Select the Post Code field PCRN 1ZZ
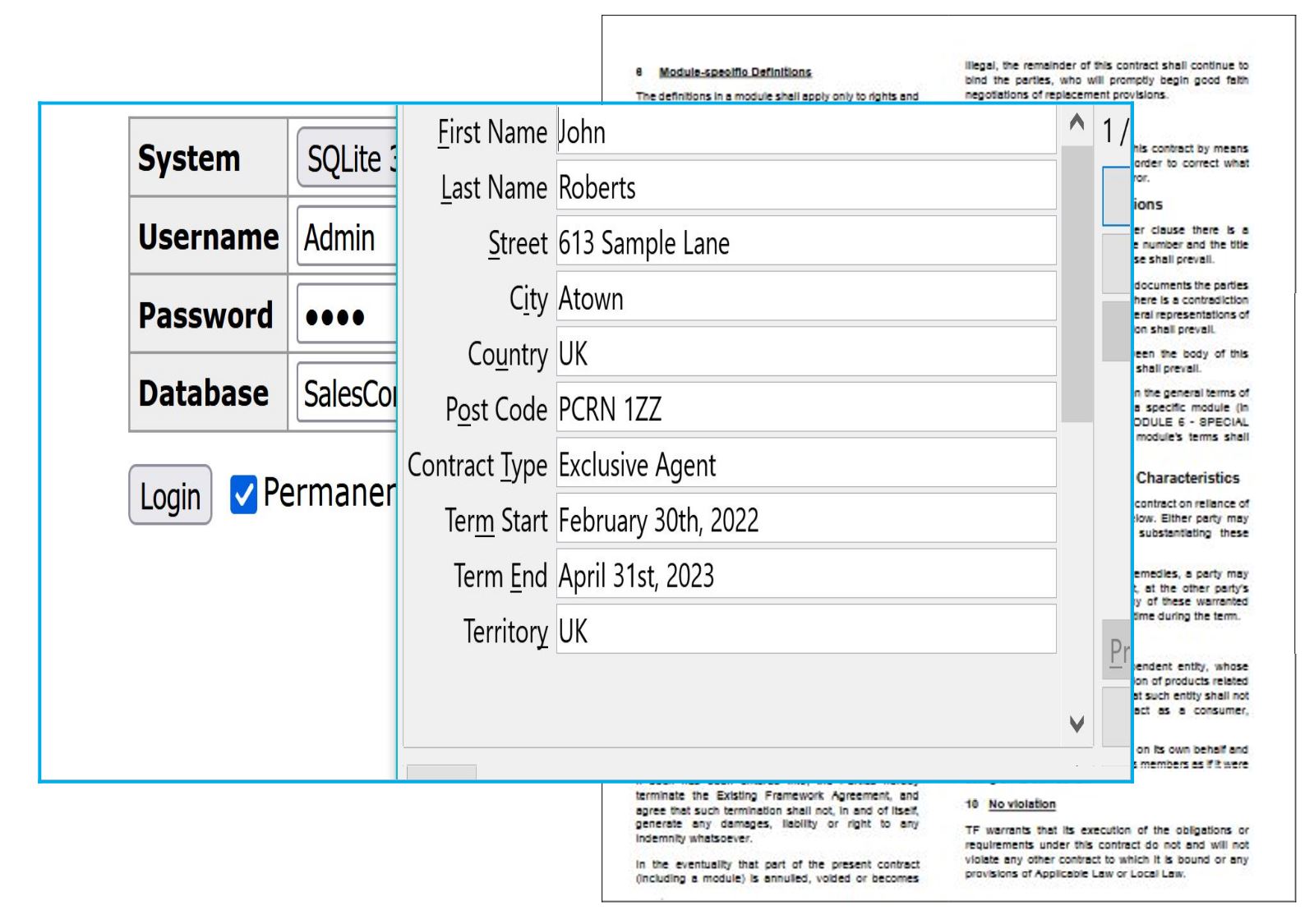The width and height of the screenshot is (1314, 924). click(x=806, y=407)
